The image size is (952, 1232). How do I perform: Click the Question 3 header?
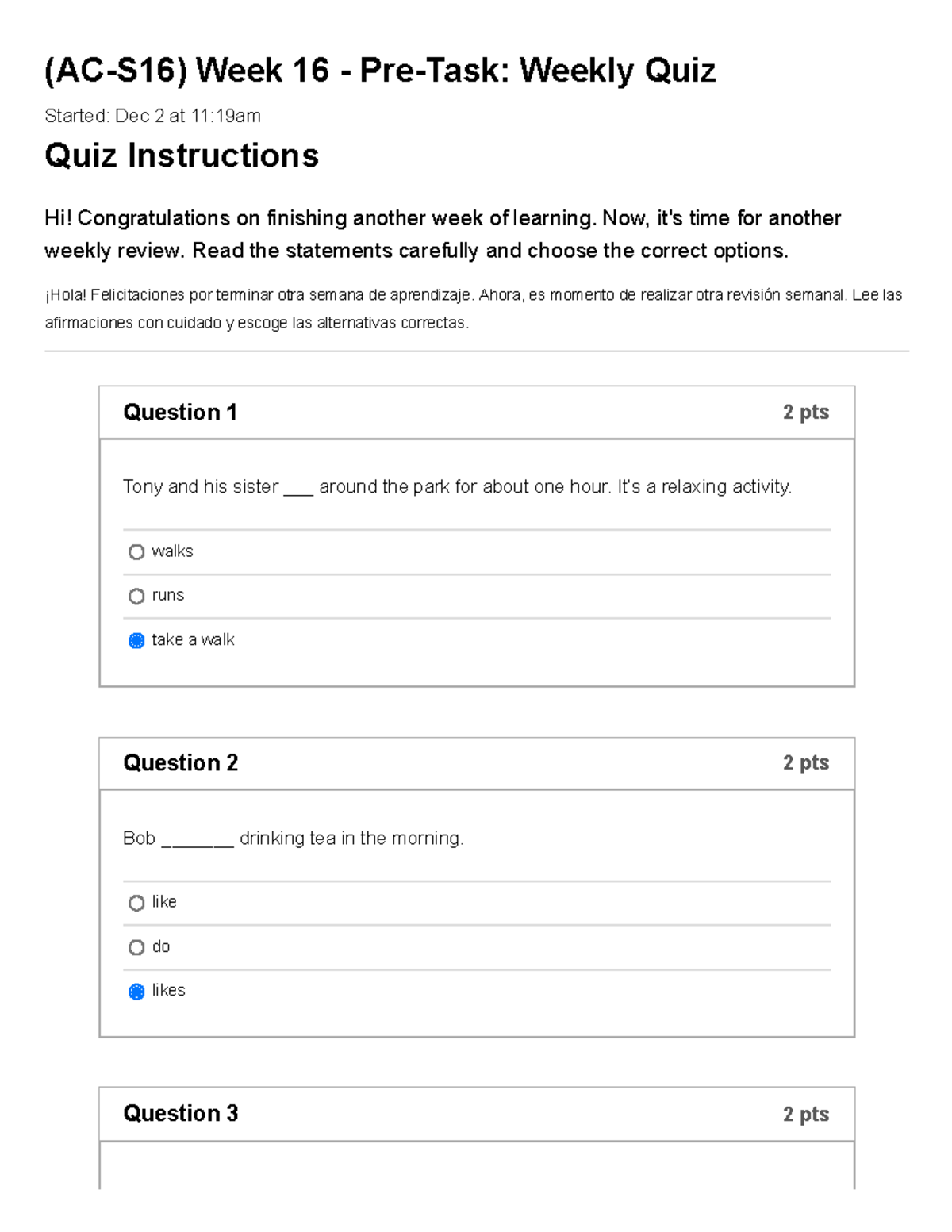tap(181, 1114)
